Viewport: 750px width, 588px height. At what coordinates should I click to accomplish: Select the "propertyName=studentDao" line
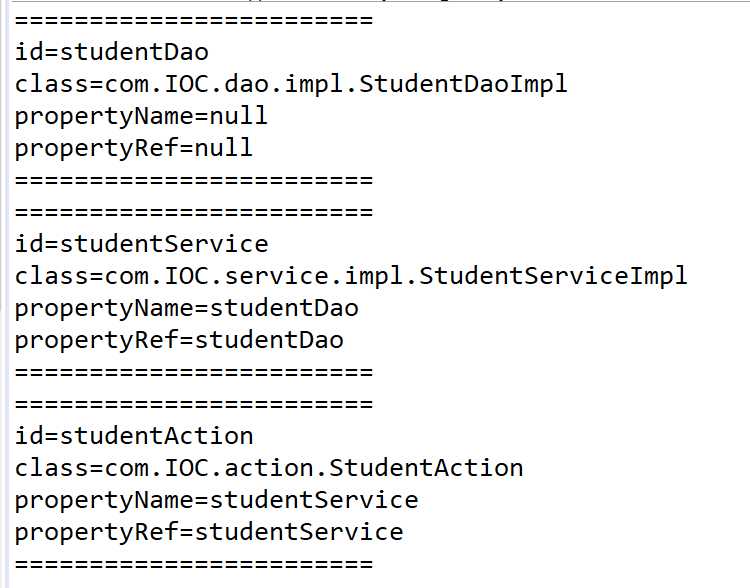pos(186,308)
